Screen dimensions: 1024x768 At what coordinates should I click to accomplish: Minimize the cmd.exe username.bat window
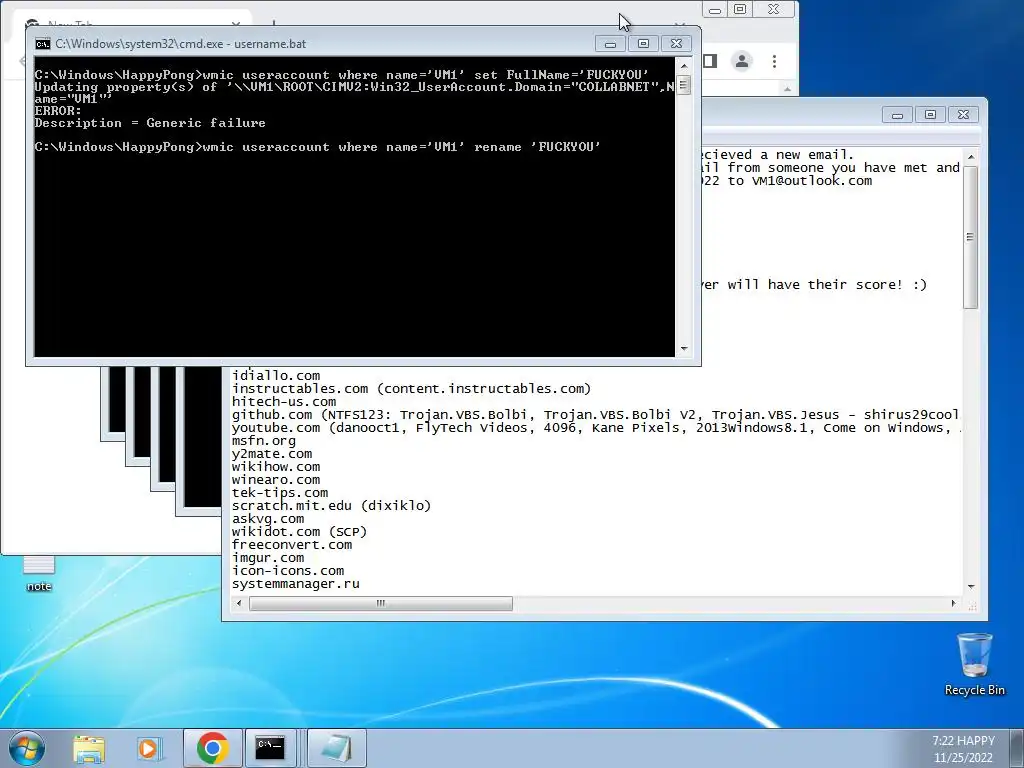[611, 44]
